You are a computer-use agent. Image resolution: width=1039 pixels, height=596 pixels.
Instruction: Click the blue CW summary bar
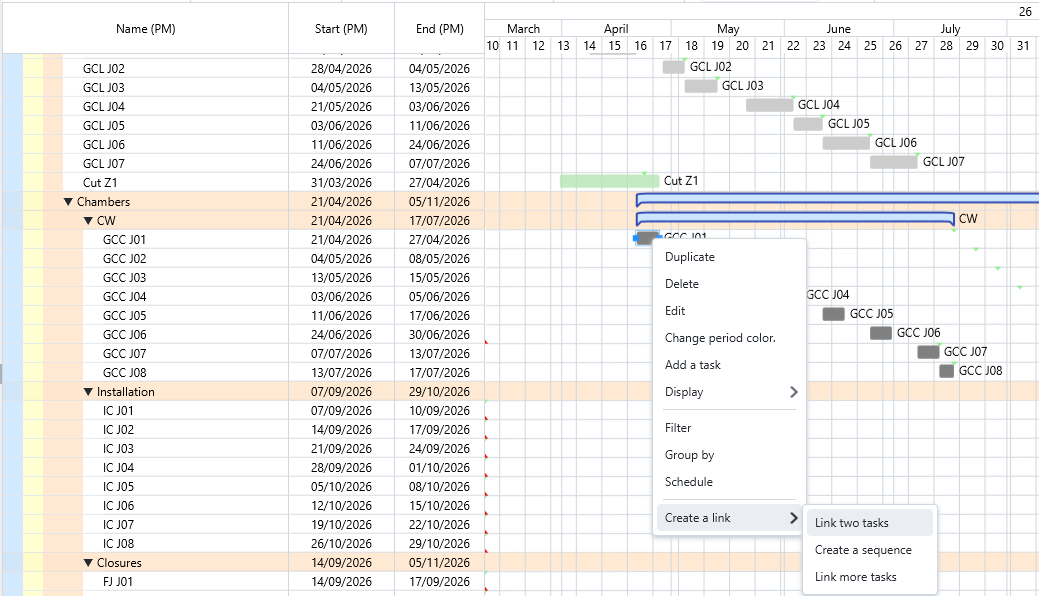(x=794, y=218)
